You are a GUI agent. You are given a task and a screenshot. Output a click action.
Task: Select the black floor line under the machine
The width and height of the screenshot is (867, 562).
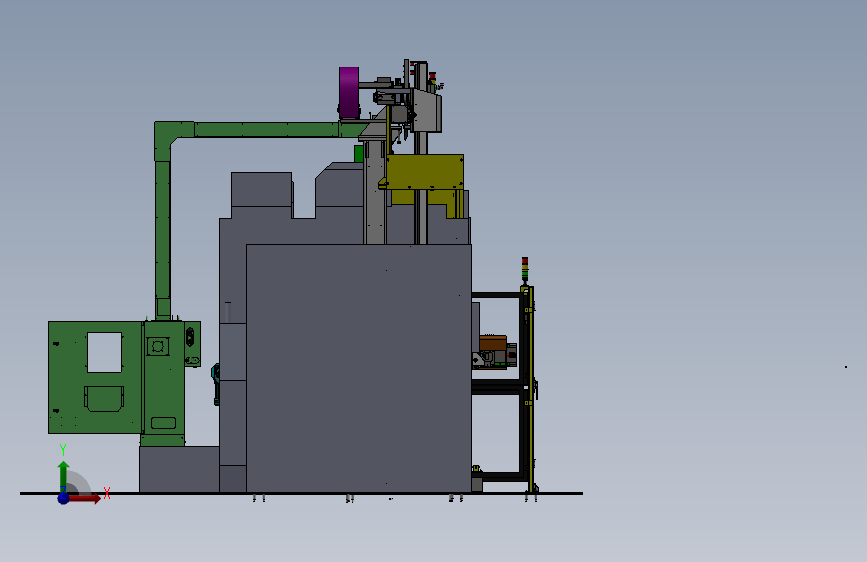tap(301, 493)
